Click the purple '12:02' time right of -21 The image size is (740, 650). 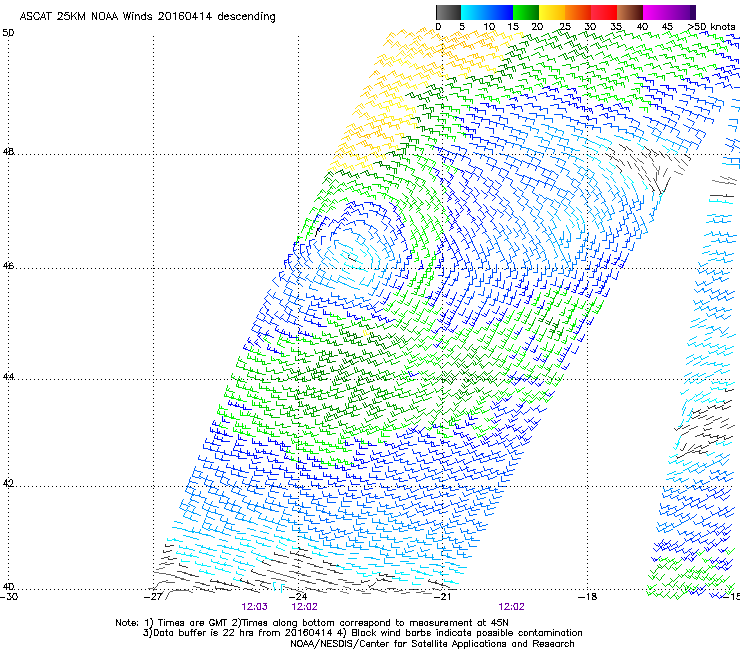(512, 607)
